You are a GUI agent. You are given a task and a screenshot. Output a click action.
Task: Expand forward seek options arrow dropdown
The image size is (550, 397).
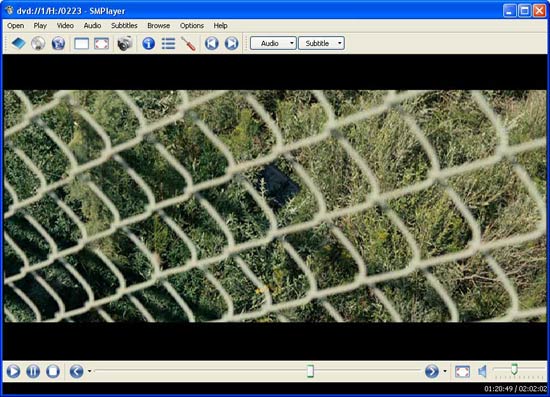click(x=445, y=371)
